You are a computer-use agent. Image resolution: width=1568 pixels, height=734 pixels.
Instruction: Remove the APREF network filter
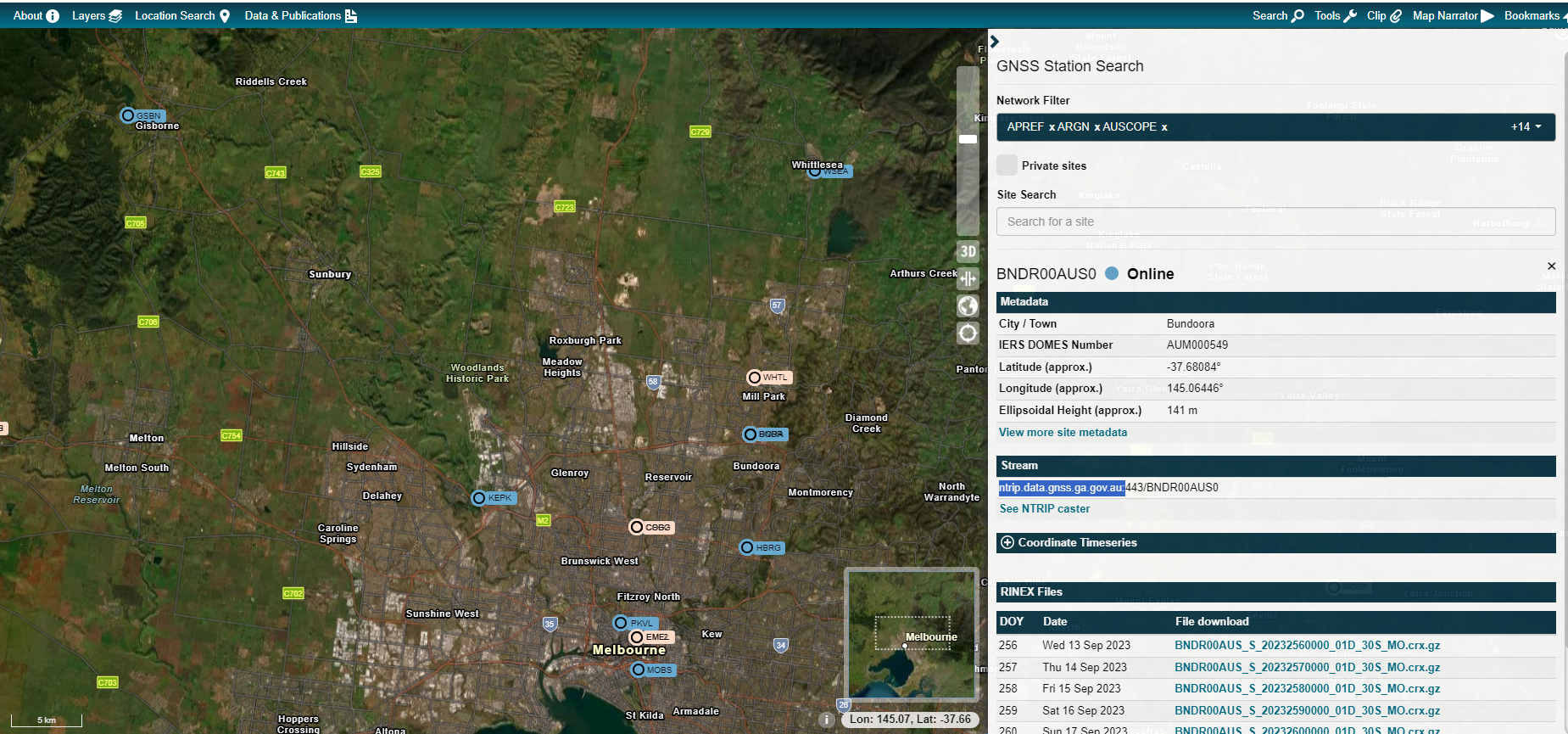pos(1052,127)
